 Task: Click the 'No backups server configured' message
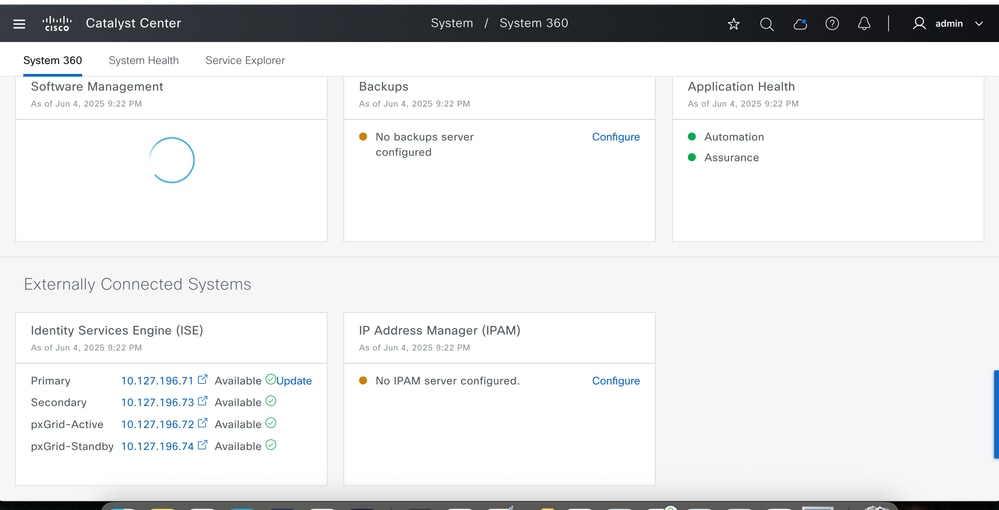point(424,145)
